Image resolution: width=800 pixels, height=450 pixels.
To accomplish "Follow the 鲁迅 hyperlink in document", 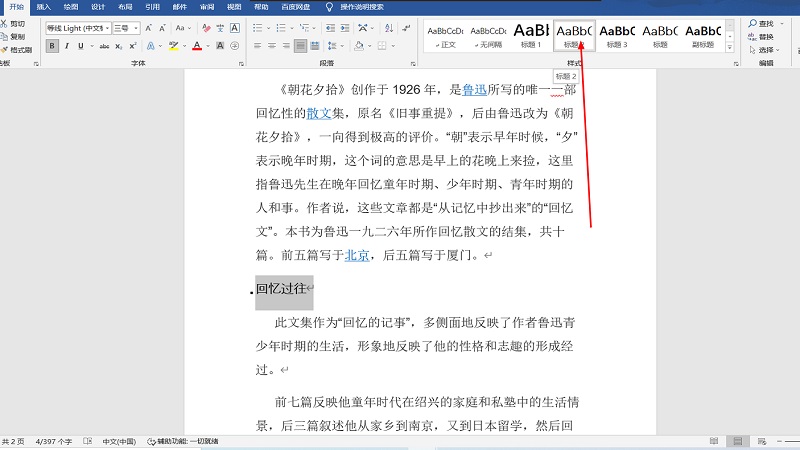I will tap(475, 90).
